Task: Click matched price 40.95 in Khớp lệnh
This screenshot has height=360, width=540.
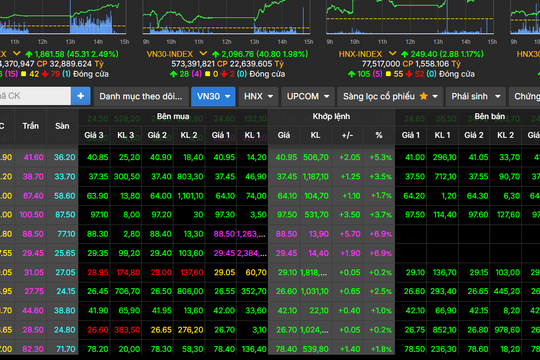Action: coord(286,157)
